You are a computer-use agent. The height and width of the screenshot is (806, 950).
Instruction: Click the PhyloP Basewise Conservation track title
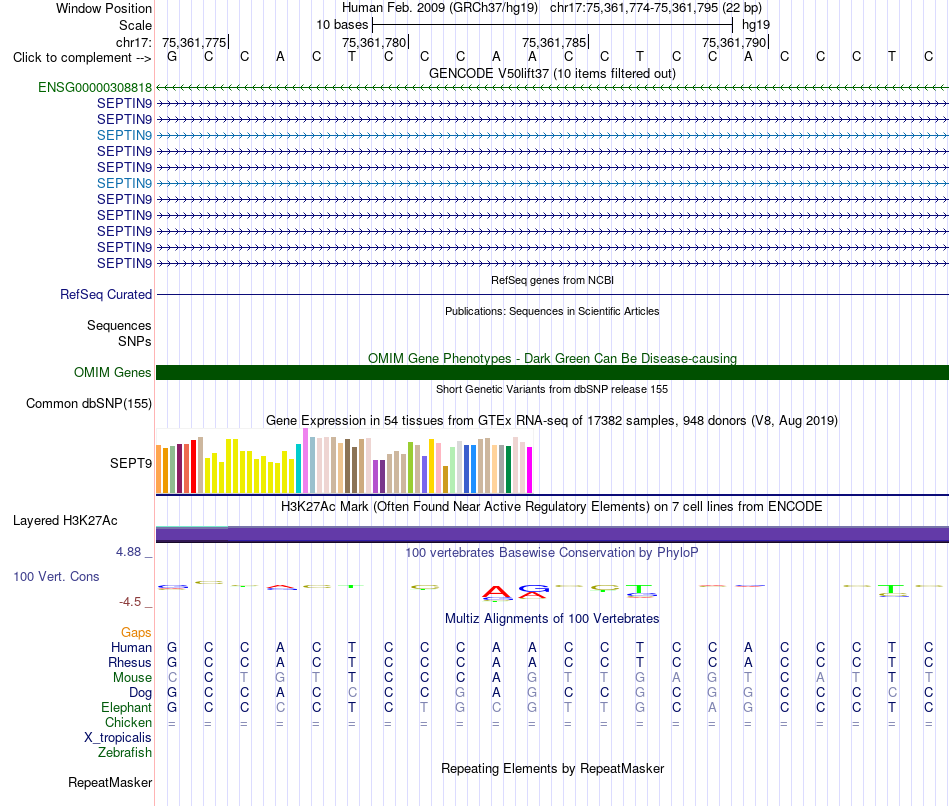tap(552, 553)
